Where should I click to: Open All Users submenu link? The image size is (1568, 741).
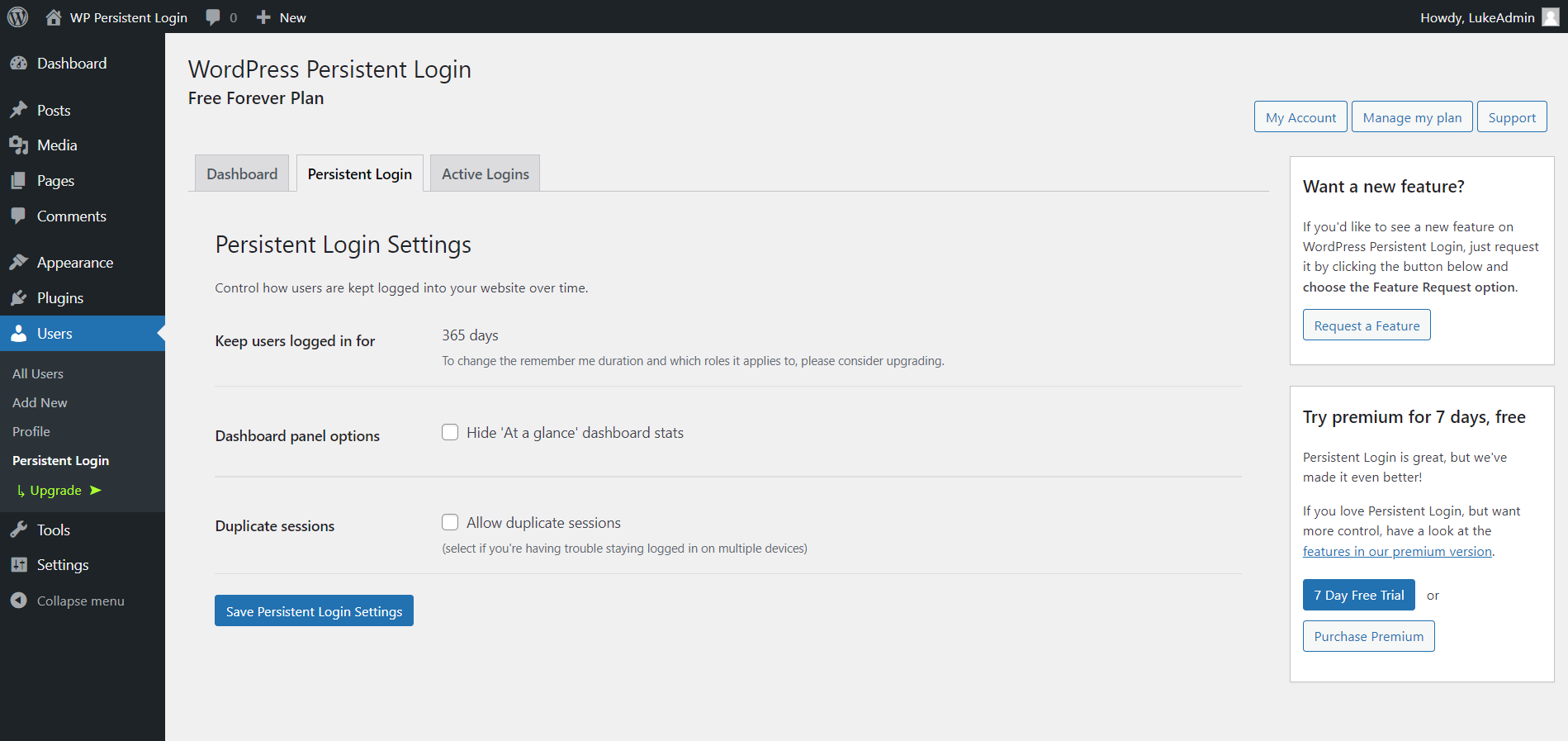coord(38,373)
